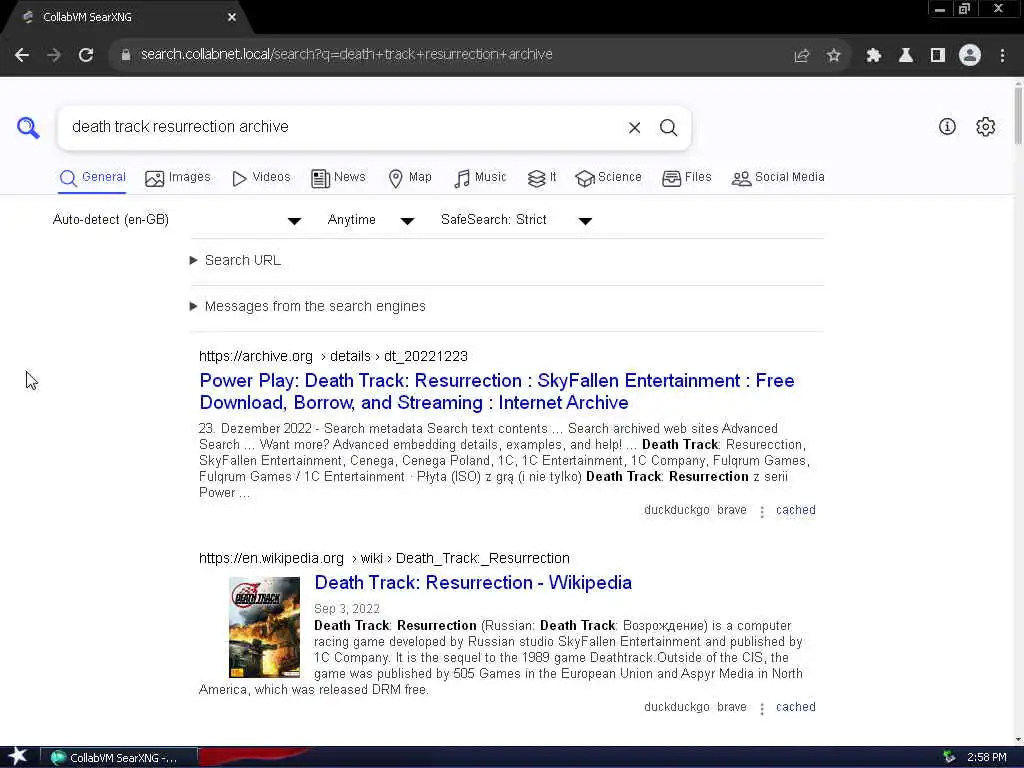The image size is (1024, 768).
Task: Open the Extensions puzzle icon
Action: tap(873, 56)
